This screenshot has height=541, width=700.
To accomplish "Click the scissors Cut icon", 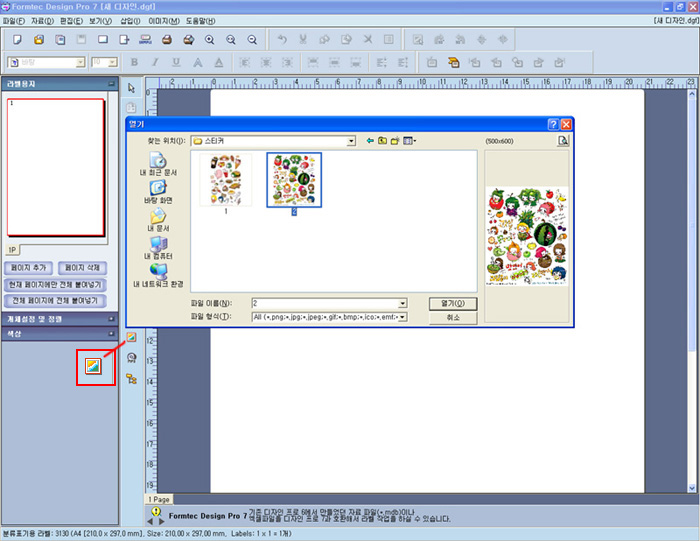I will (x=303, y=39).
